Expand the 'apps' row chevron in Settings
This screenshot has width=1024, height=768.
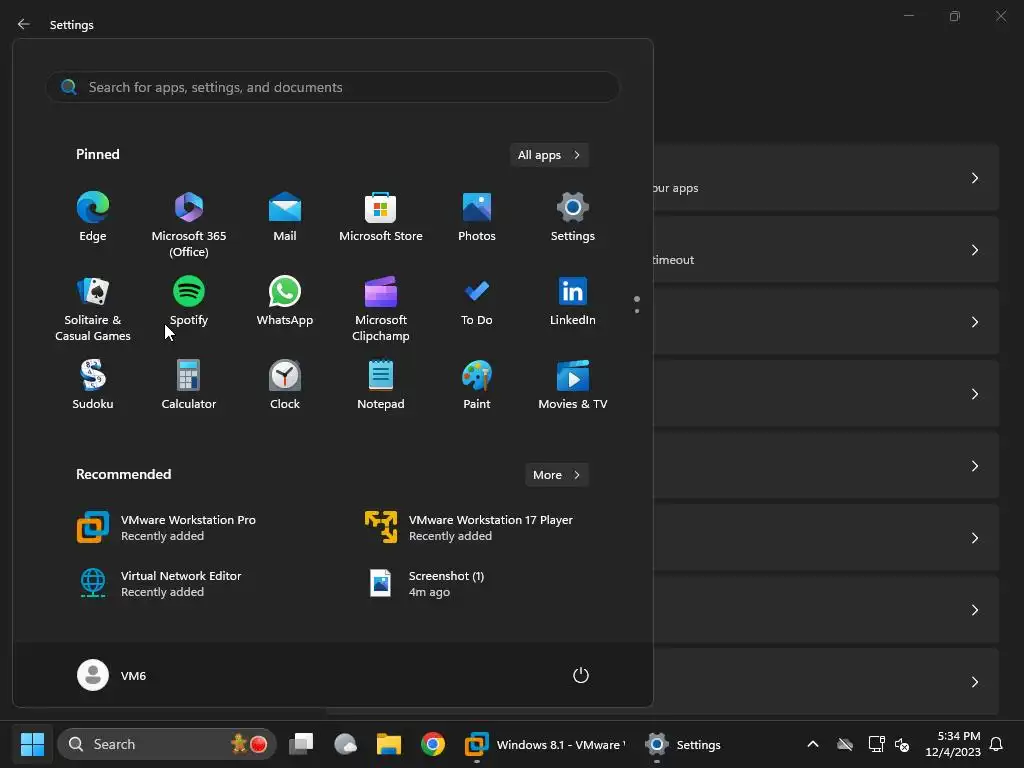(x=974, y=178)
